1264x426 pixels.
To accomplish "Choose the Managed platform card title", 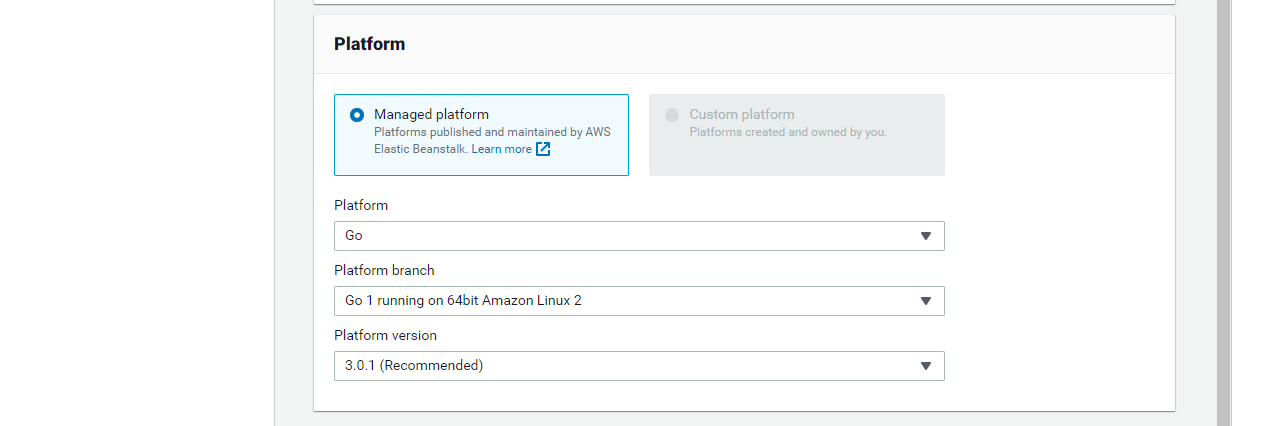I will pos(431,114).
